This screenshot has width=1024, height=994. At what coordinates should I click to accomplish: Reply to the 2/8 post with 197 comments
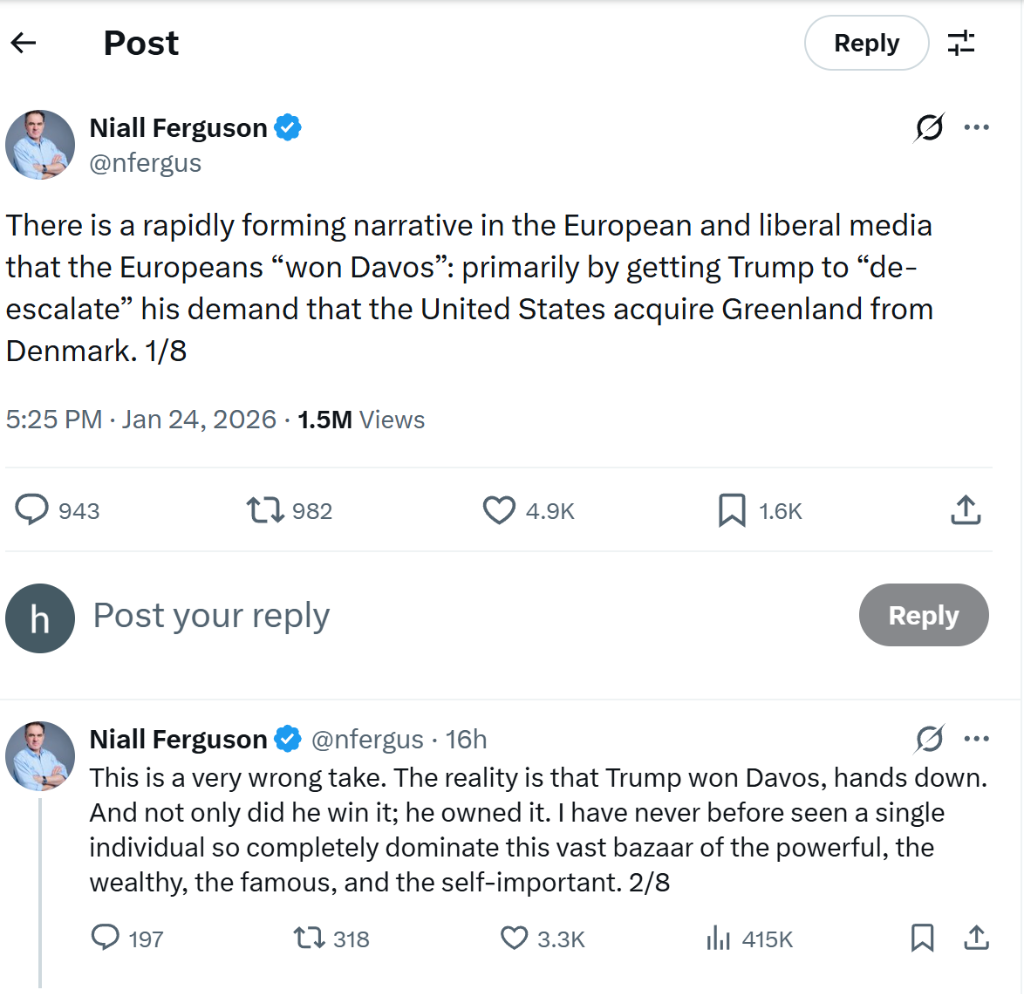[105, 939]
